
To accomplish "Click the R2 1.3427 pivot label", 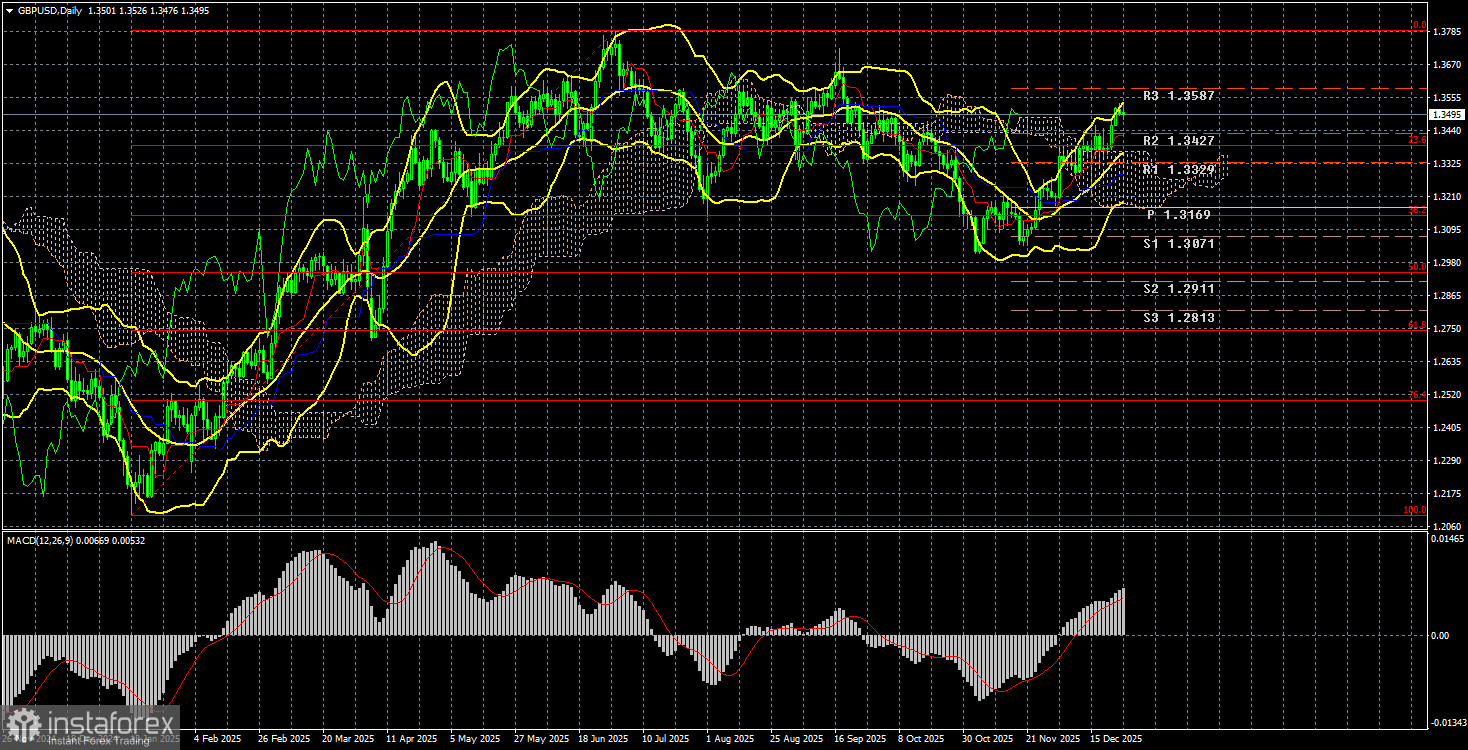I will 1179,141.
